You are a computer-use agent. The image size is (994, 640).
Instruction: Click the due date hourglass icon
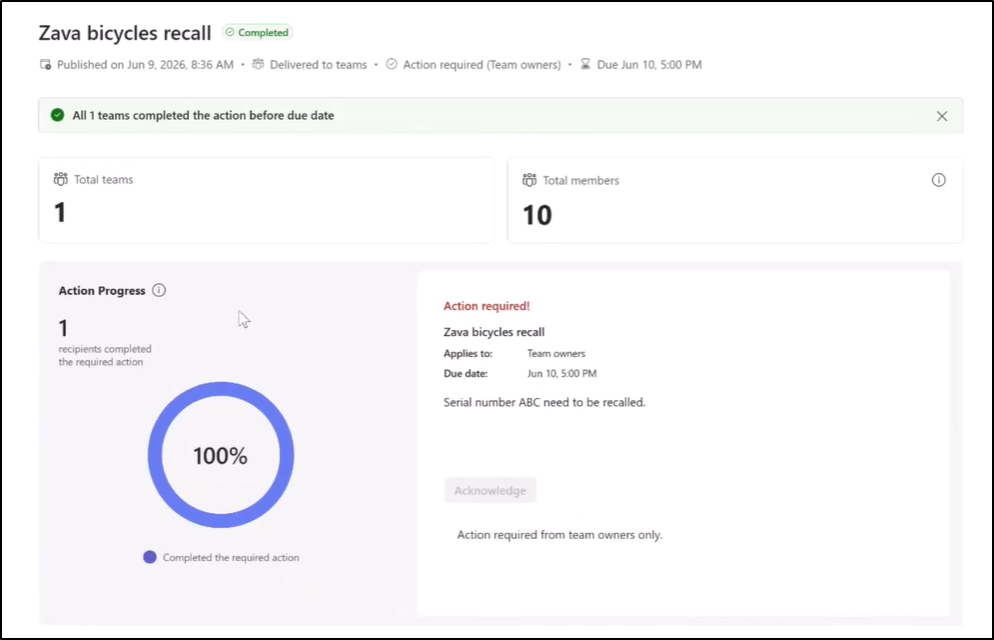586,64
